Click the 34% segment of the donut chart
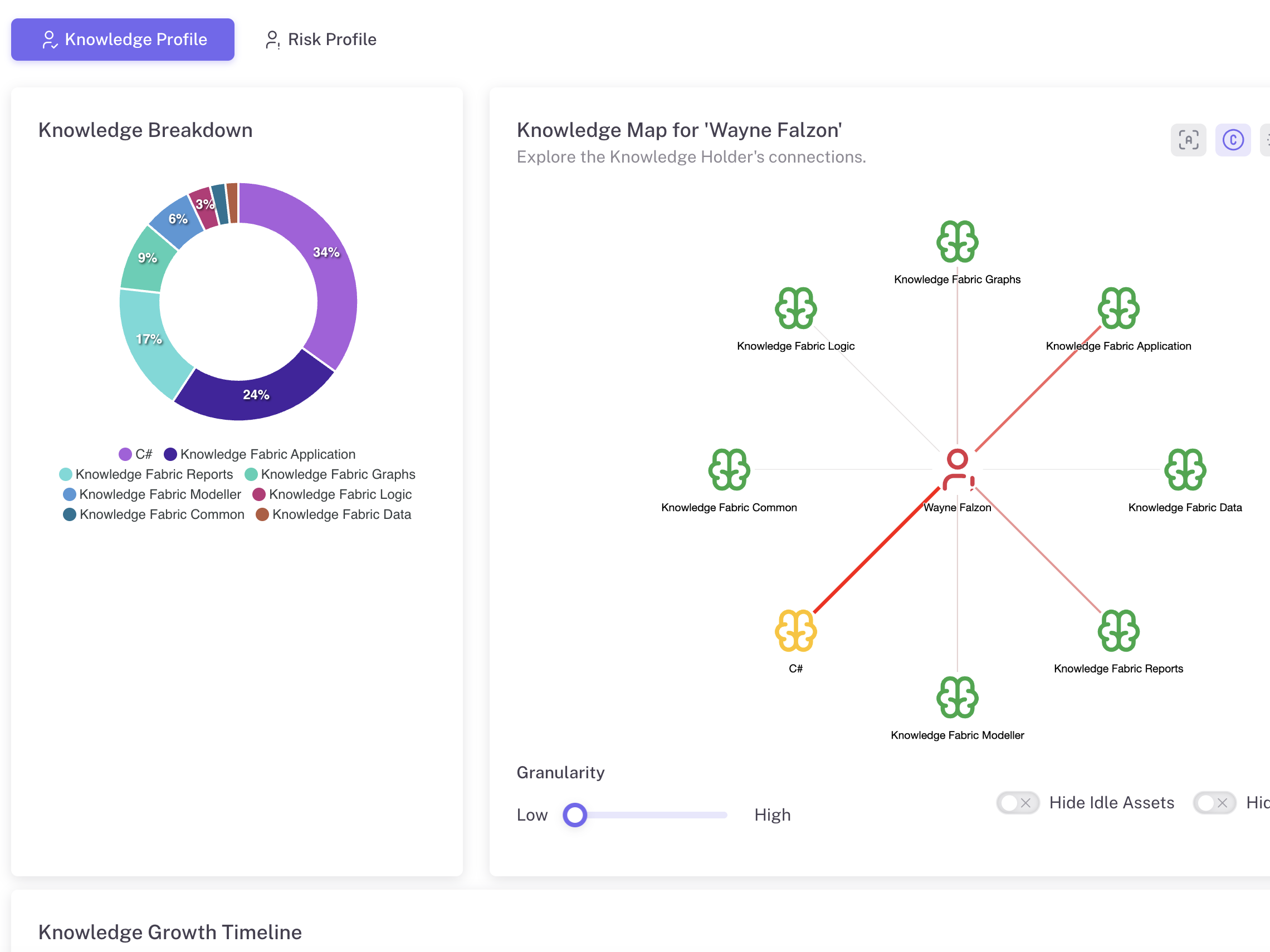 pos(325,253)
